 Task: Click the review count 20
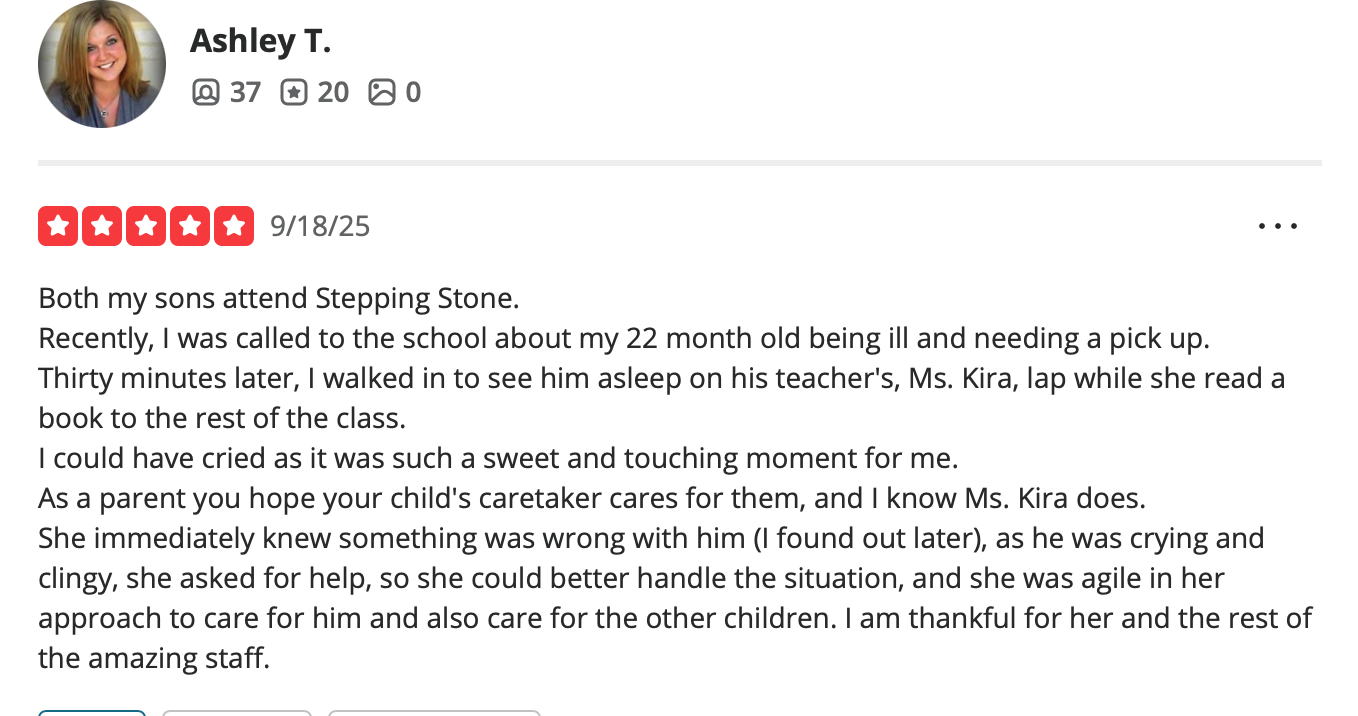pyautogui.click(x=333, y=93)
